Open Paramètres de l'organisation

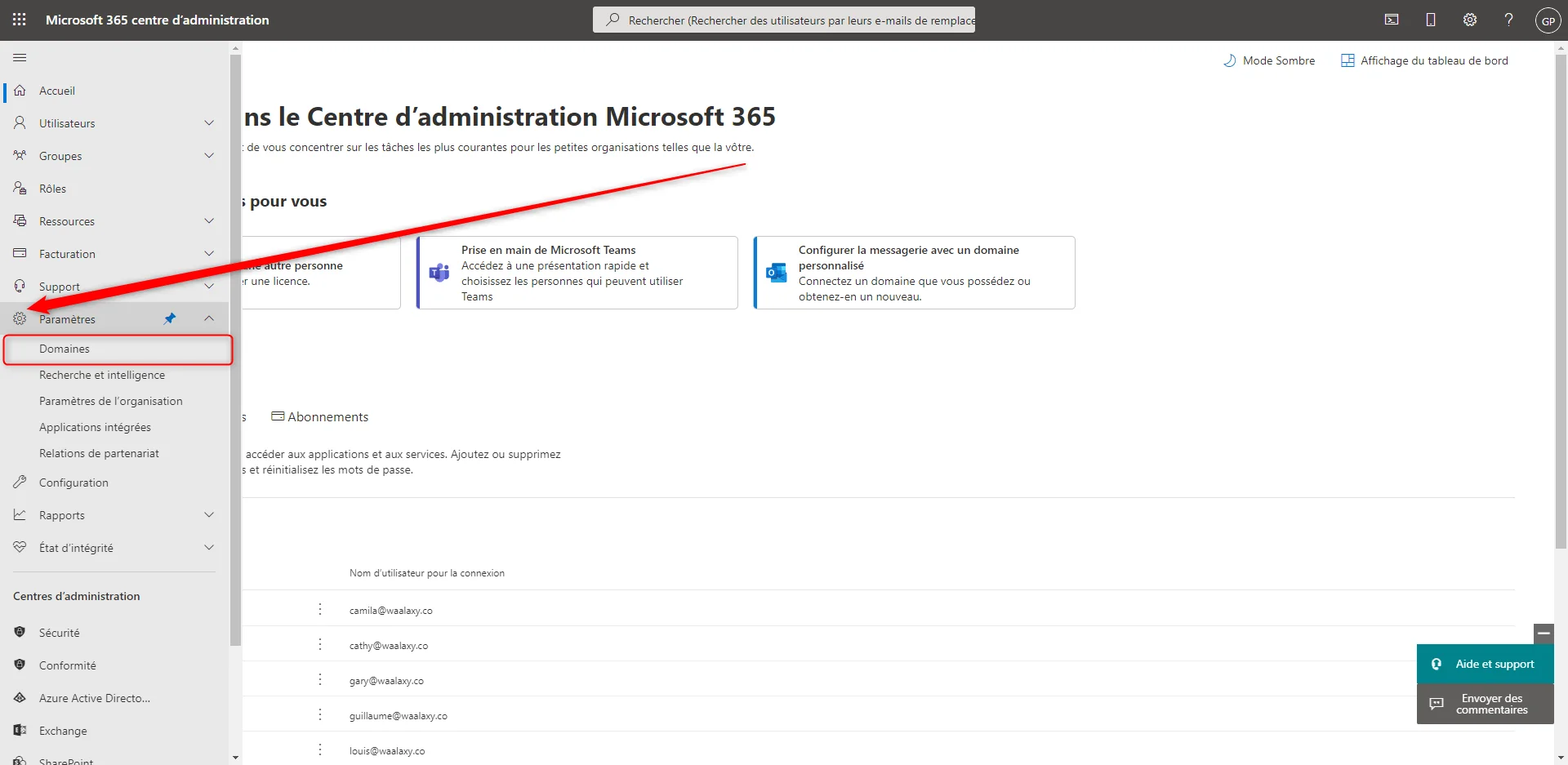(x=111, y=402)
